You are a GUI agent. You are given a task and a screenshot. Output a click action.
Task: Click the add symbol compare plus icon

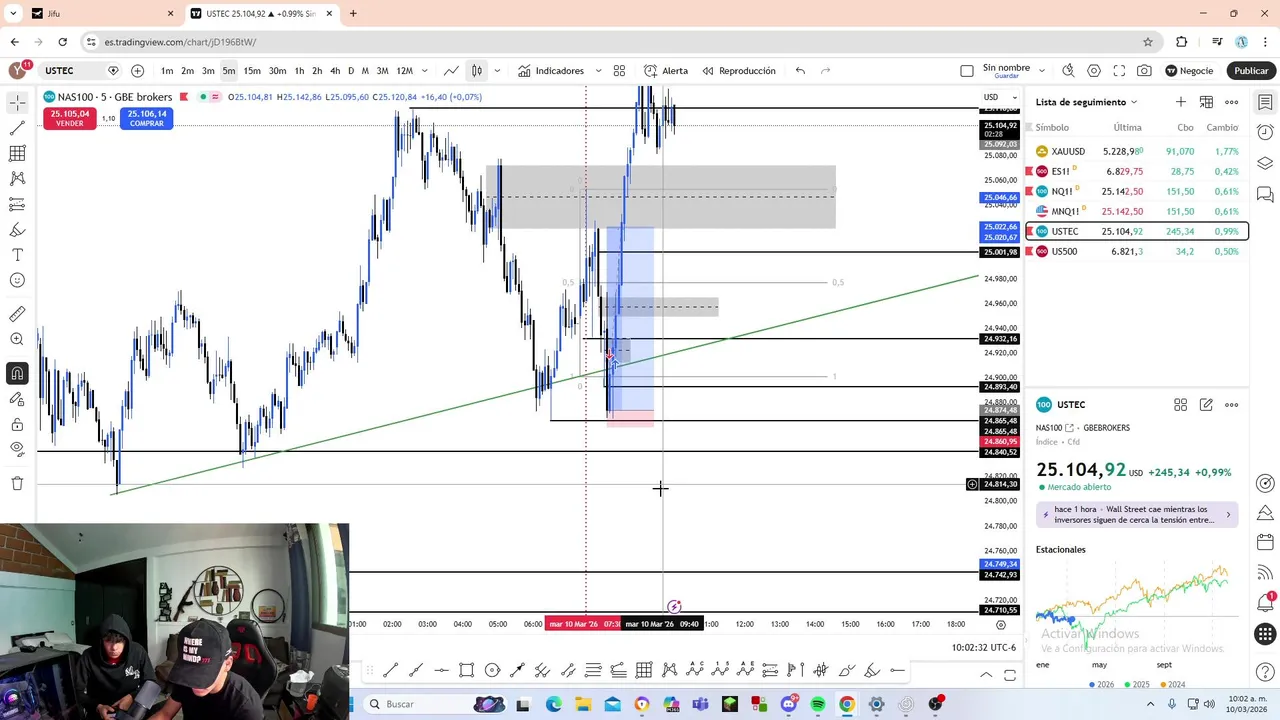[x=137, y=71]
